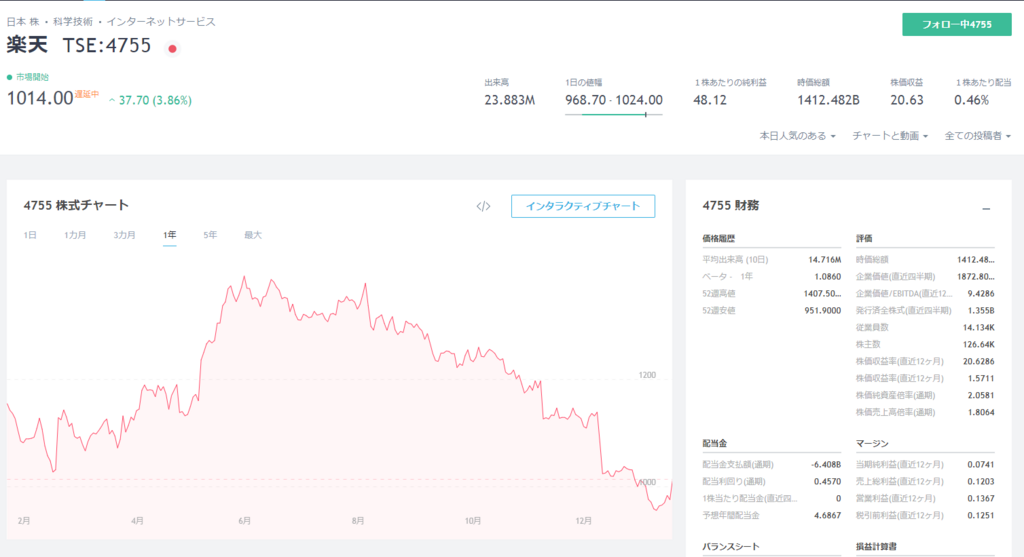Image resolution: width=1024 pixels, height=557 pixels.
Task: Click the 配当利回り(通期) row label
Action: tap(733, 482)
